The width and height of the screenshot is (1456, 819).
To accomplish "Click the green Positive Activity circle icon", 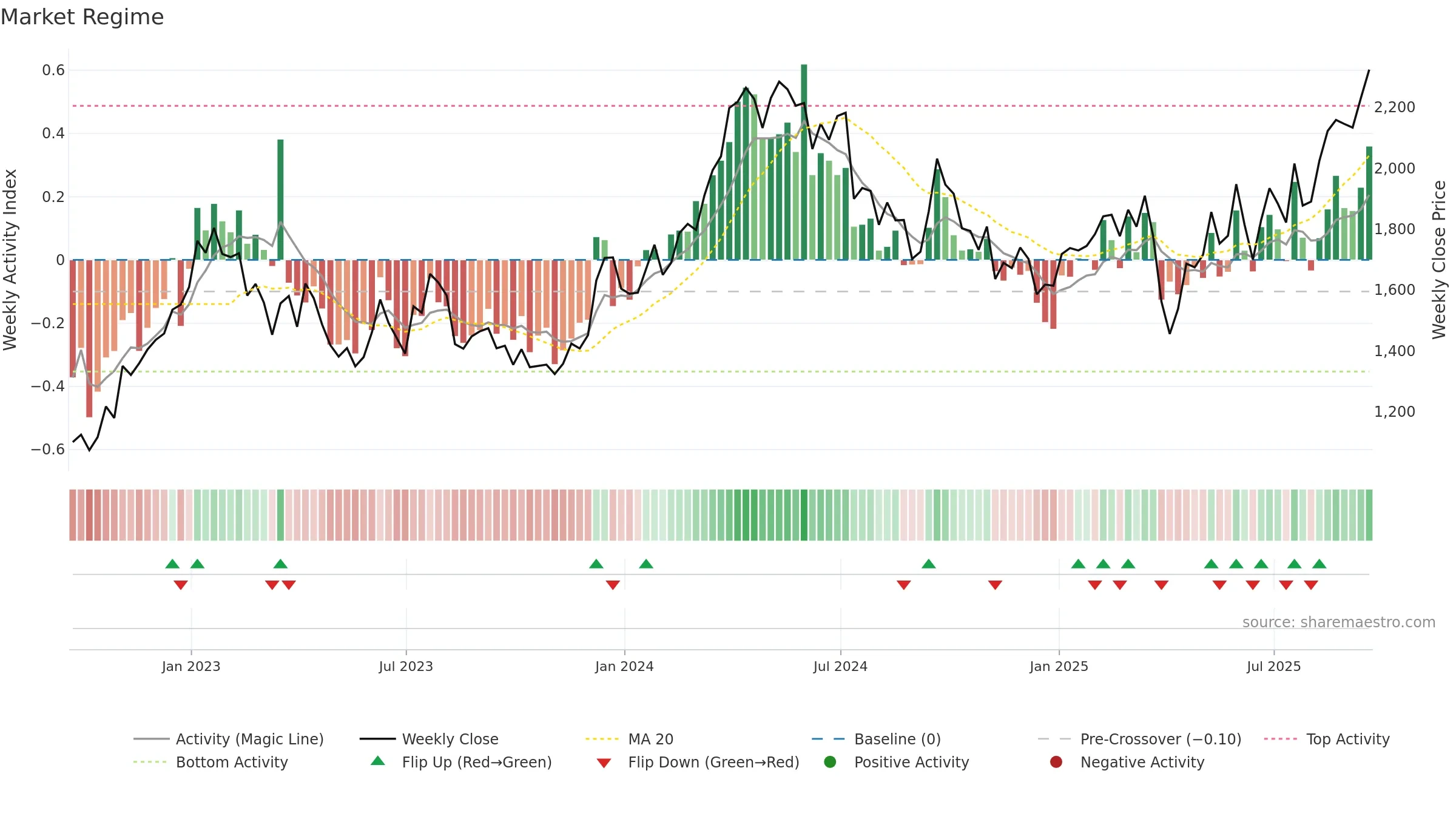I will pos(831,762).
